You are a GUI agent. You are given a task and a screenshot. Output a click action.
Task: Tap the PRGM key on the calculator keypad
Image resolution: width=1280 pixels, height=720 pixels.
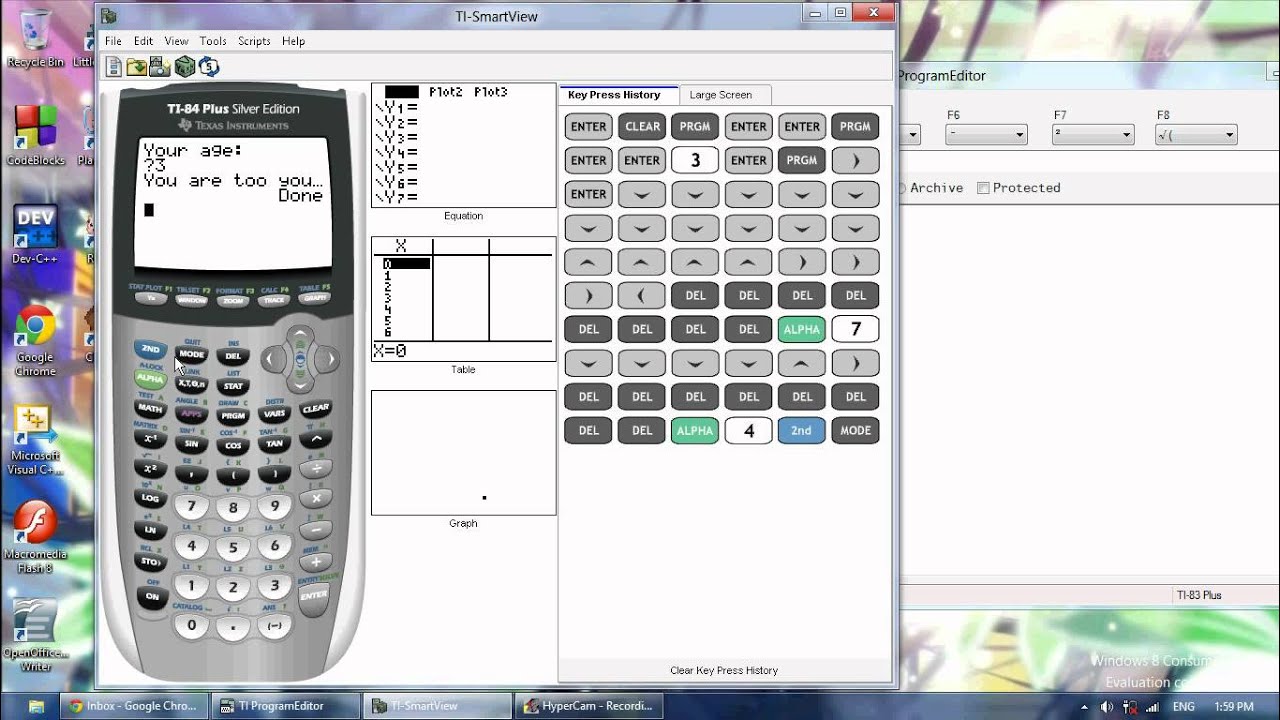click(233, 415)
